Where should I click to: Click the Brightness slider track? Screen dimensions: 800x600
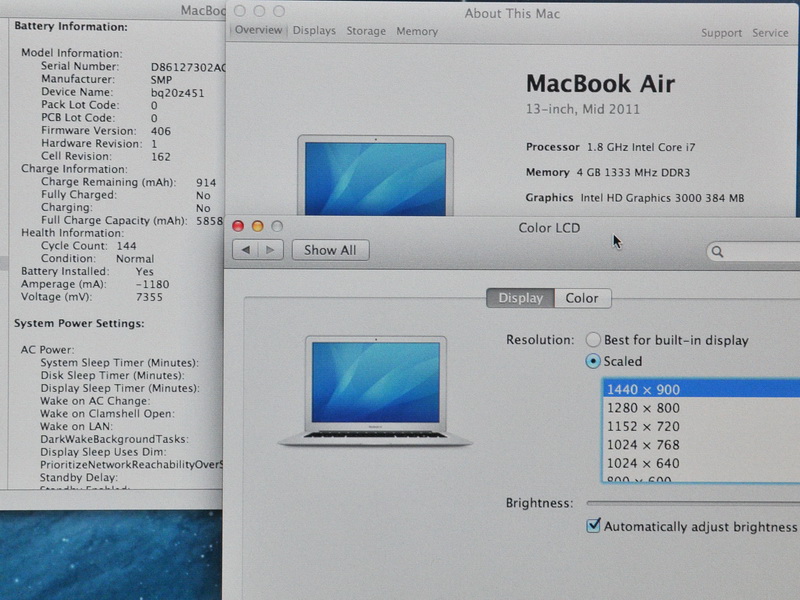coord(693,503)
